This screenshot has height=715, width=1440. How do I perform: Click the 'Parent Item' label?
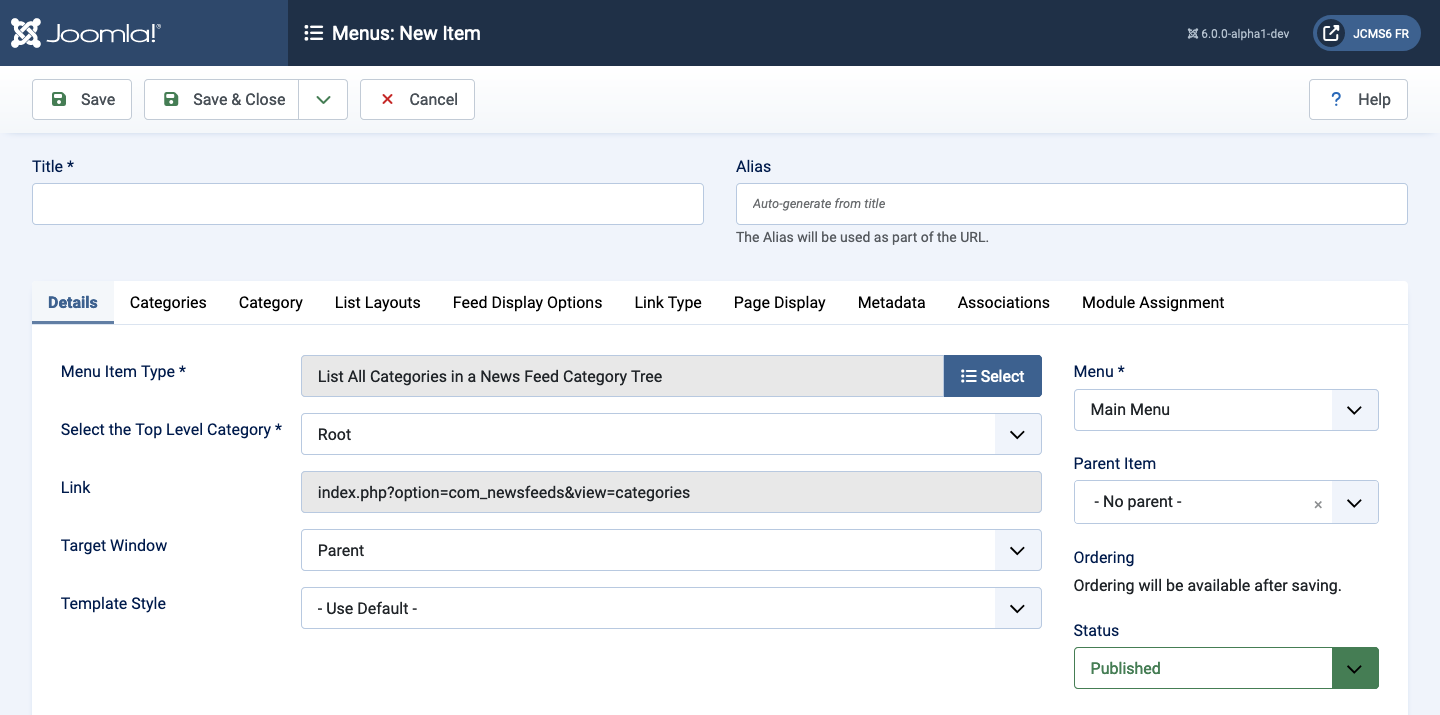[1115, 463]
